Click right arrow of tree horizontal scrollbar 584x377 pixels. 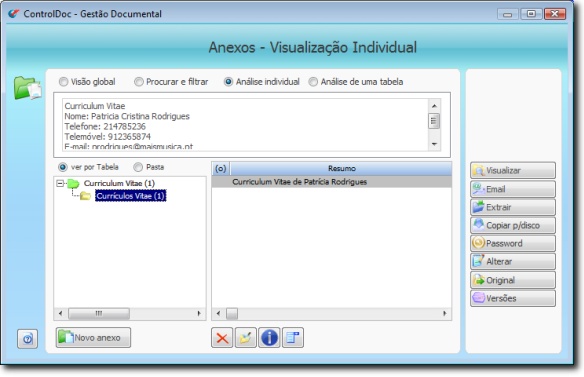[x=199, y=313]
